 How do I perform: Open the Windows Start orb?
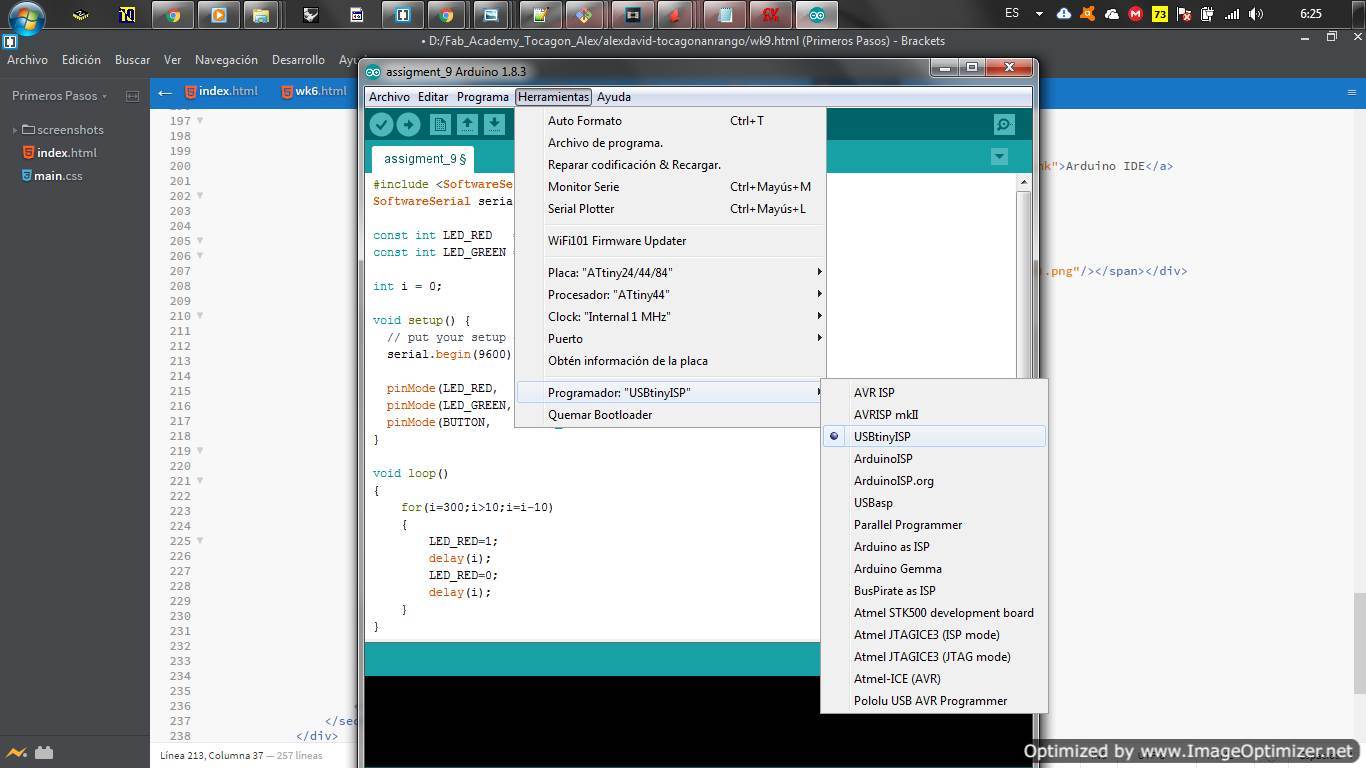pyautogui.click(x=25, y=17)
